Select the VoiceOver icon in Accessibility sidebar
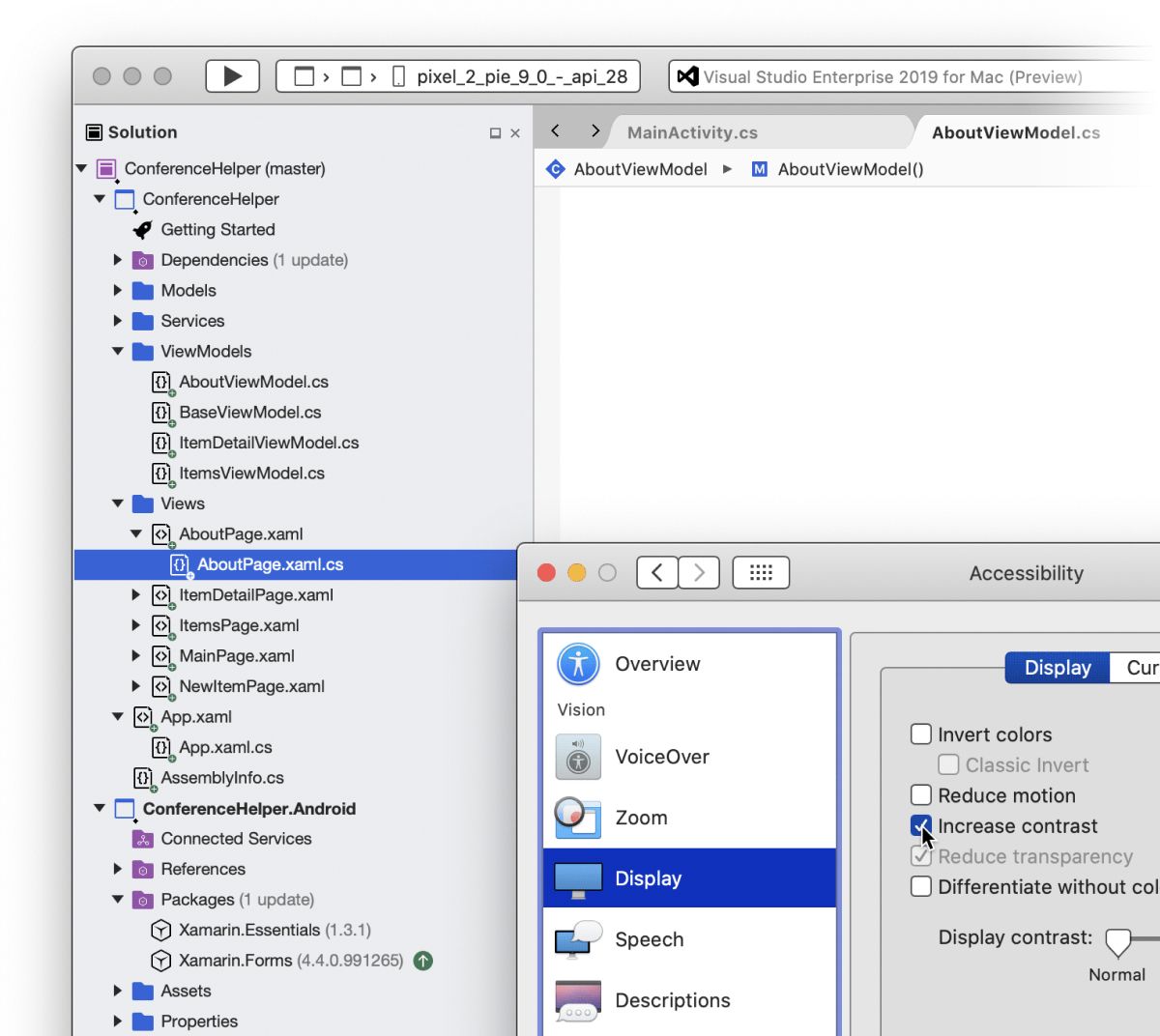 (577, 758)
